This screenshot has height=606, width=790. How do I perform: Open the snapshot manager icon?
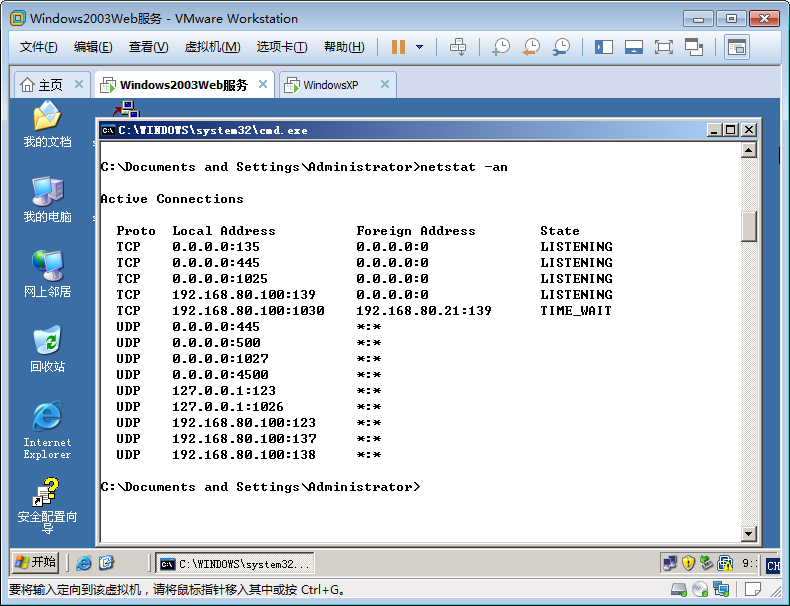[561, 47]
